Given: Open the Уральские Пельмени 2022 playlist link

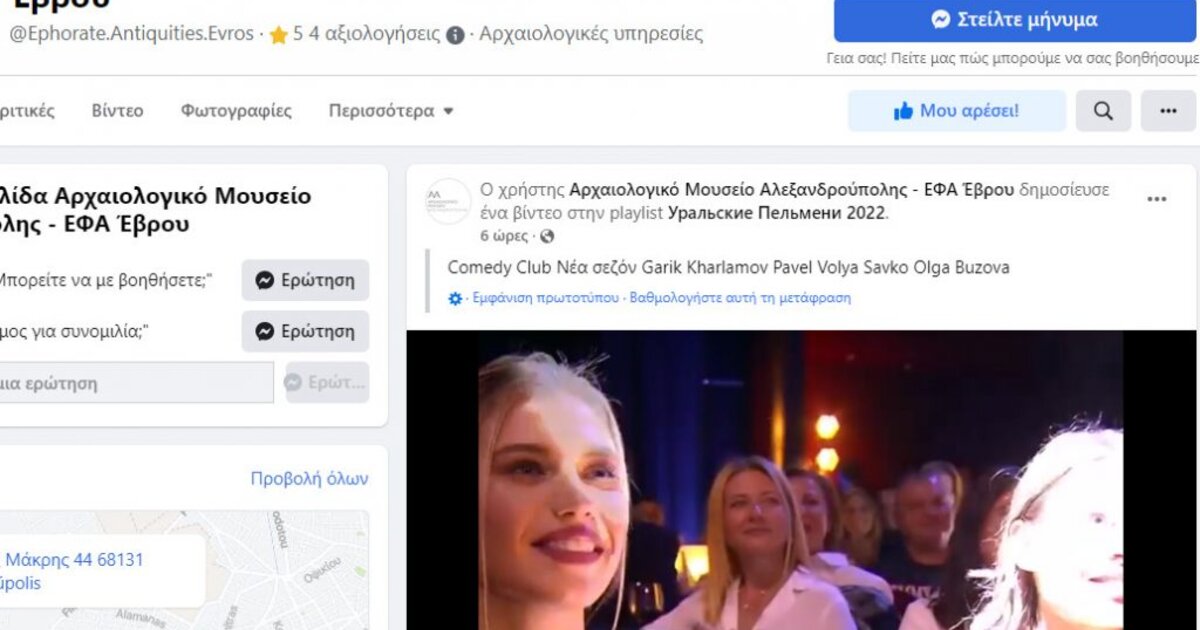Looking at the screenshot, I should pos(776,212).
